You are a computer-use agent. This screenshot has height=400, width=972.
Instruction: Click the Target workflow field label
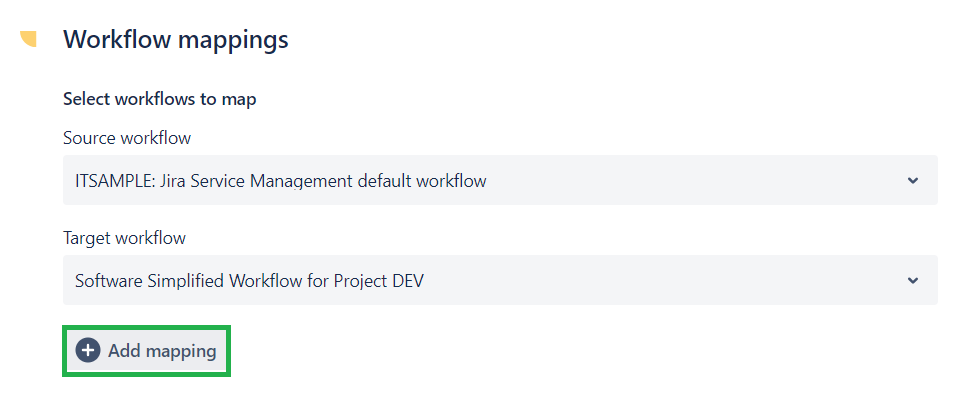[124, 238]
